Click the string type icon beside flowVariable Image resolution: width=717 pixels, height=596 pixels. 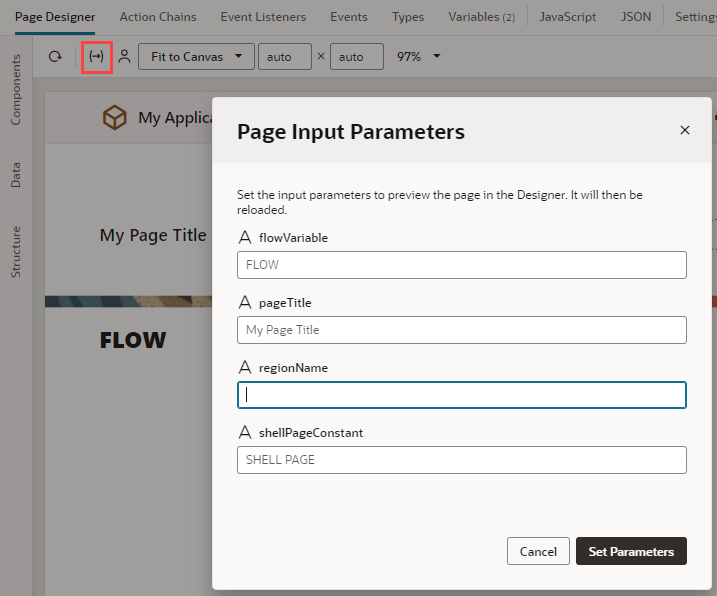point(245,237)
